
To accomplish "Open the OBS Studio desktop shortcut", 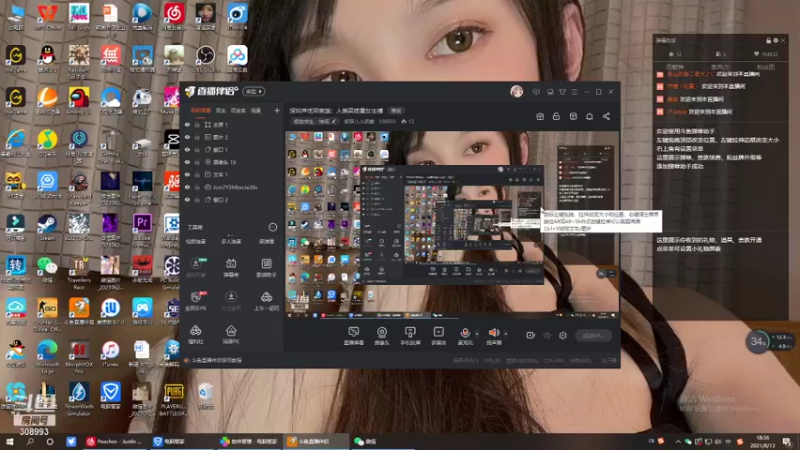I will click(205, 59).
